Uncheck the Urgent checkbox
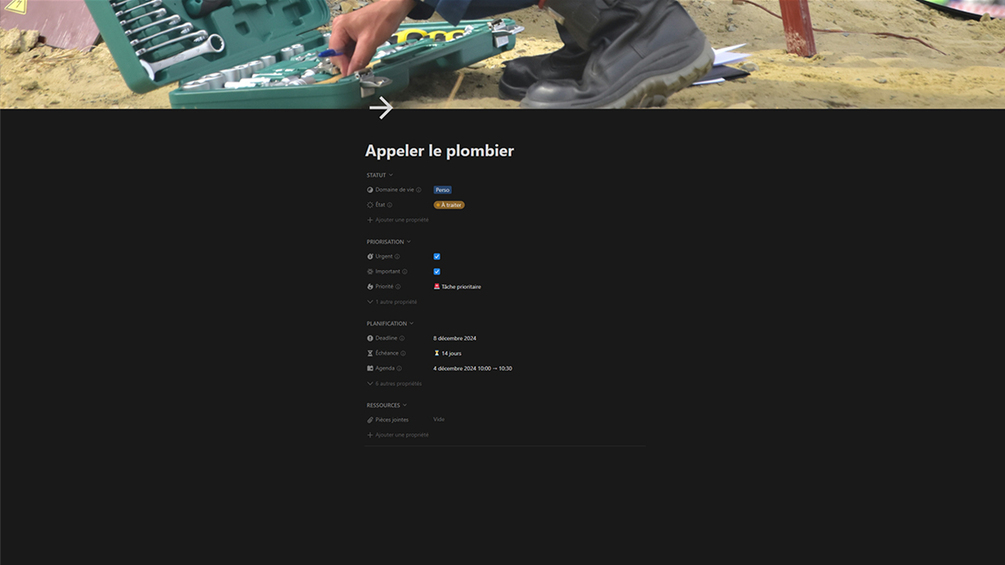This screenshot has height=565, width=1005. pyautogui.click(x=436, y=256)
